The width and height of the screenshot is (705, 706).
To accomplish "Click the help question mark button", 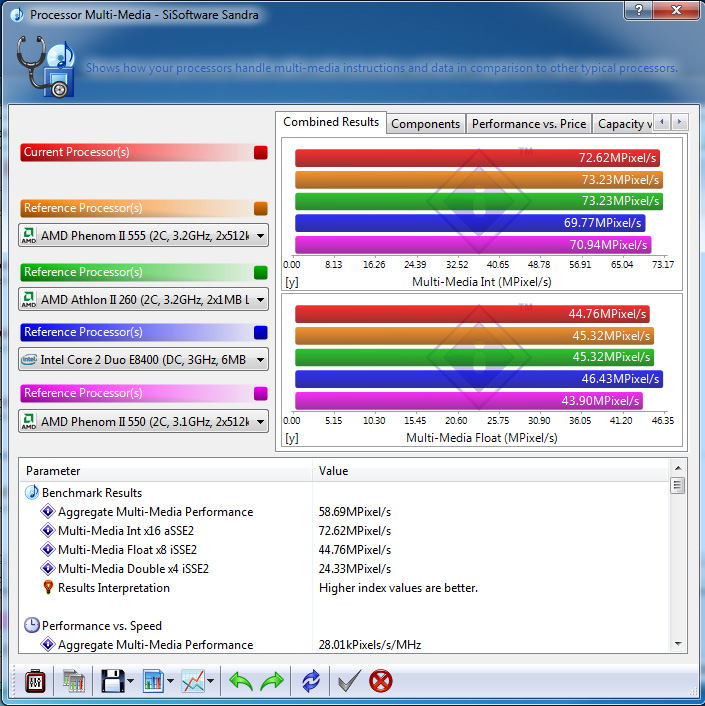I will pos(639,10).
